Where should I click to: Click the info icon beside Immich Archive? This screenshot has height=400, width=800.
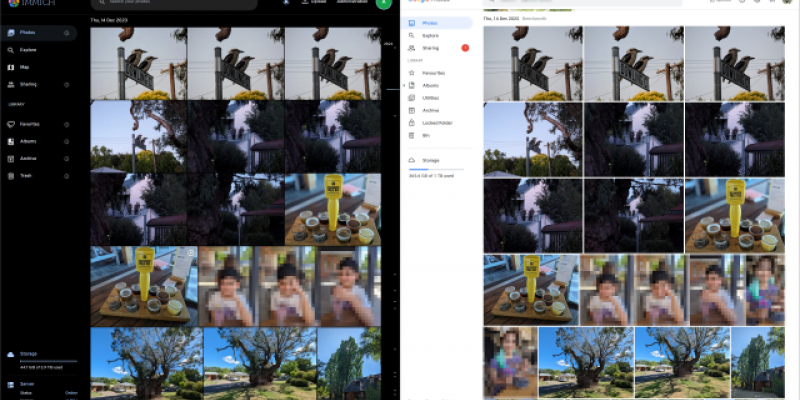[x=66, y=159]
